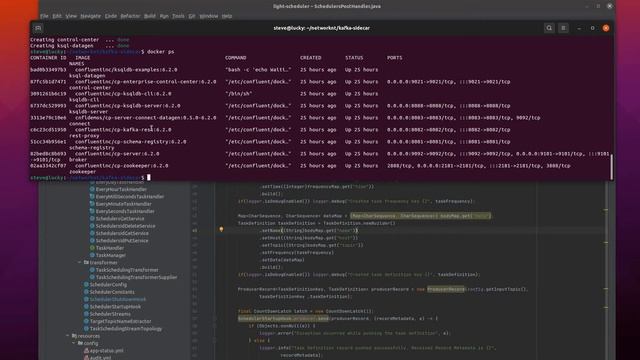Select SchedulersIdPutService in project tree
Screen dimensions: 640x360
tap(122, 241)
